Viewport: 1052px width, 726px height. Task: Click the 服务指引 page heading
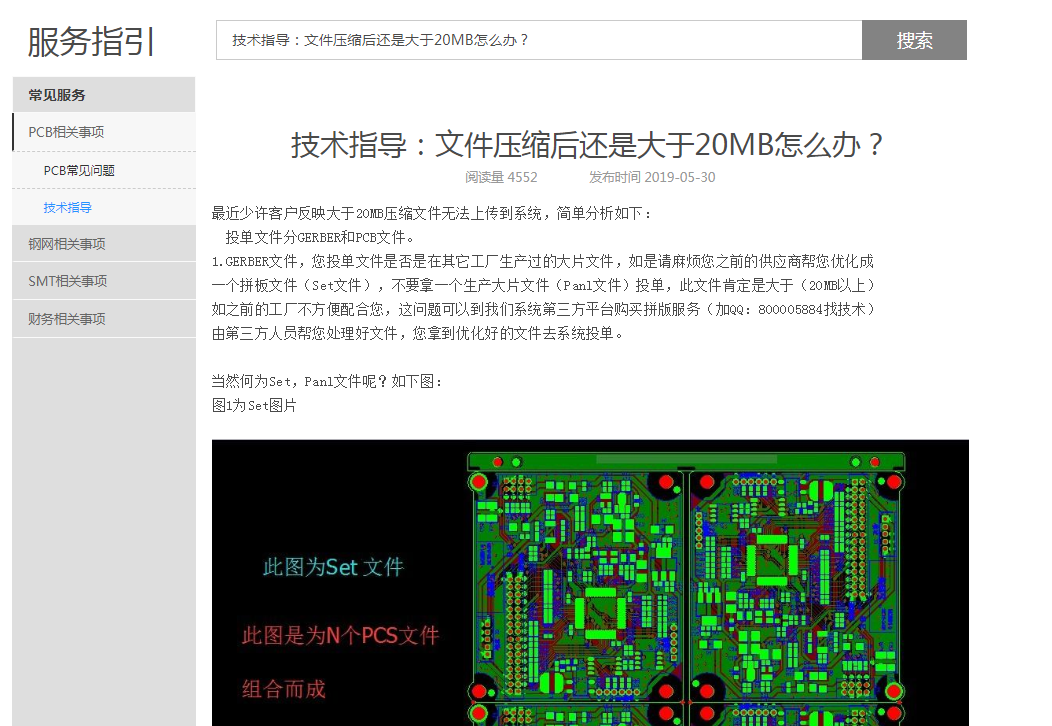pyautogui.click(x=91, y=42)
